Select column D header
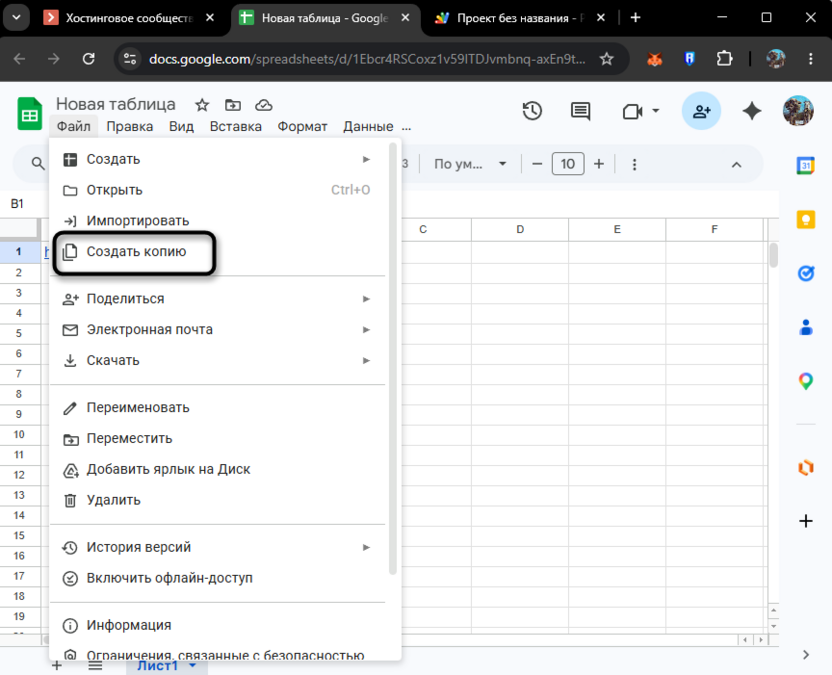This screenshot has height=675, width=832. pos(519,229)
